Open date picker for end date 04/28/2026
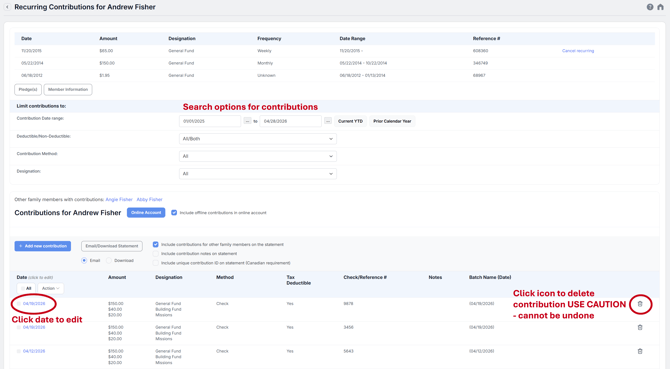 pyautogui.click(x=328, y=121)
